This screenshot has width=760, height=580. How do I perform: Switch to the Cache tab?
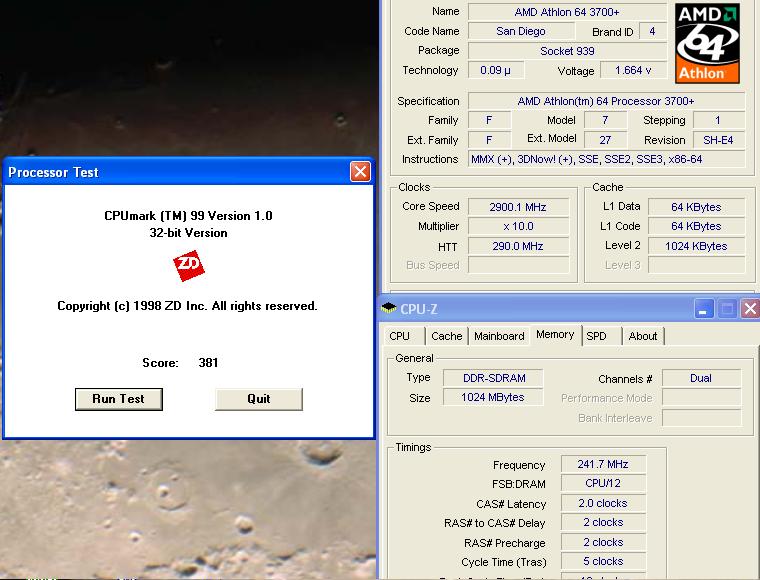pos(447,336)
